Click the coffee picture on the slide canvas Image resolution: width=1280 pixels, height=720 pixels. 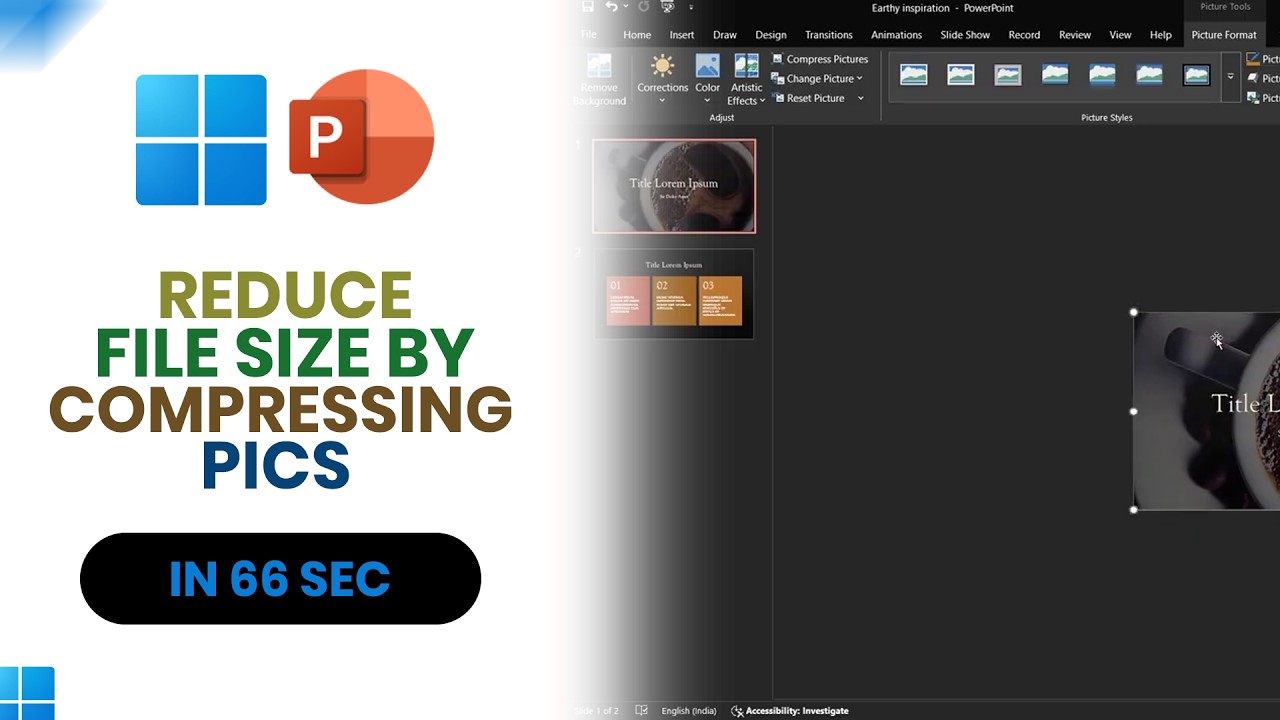pyautogui.click(x=1206, y=411)
